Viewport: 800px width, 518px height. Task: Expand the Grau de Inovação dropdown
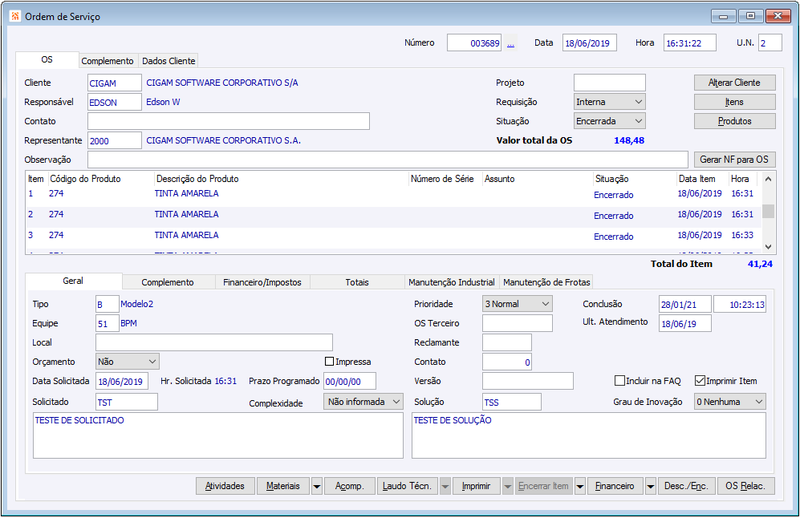758,401
